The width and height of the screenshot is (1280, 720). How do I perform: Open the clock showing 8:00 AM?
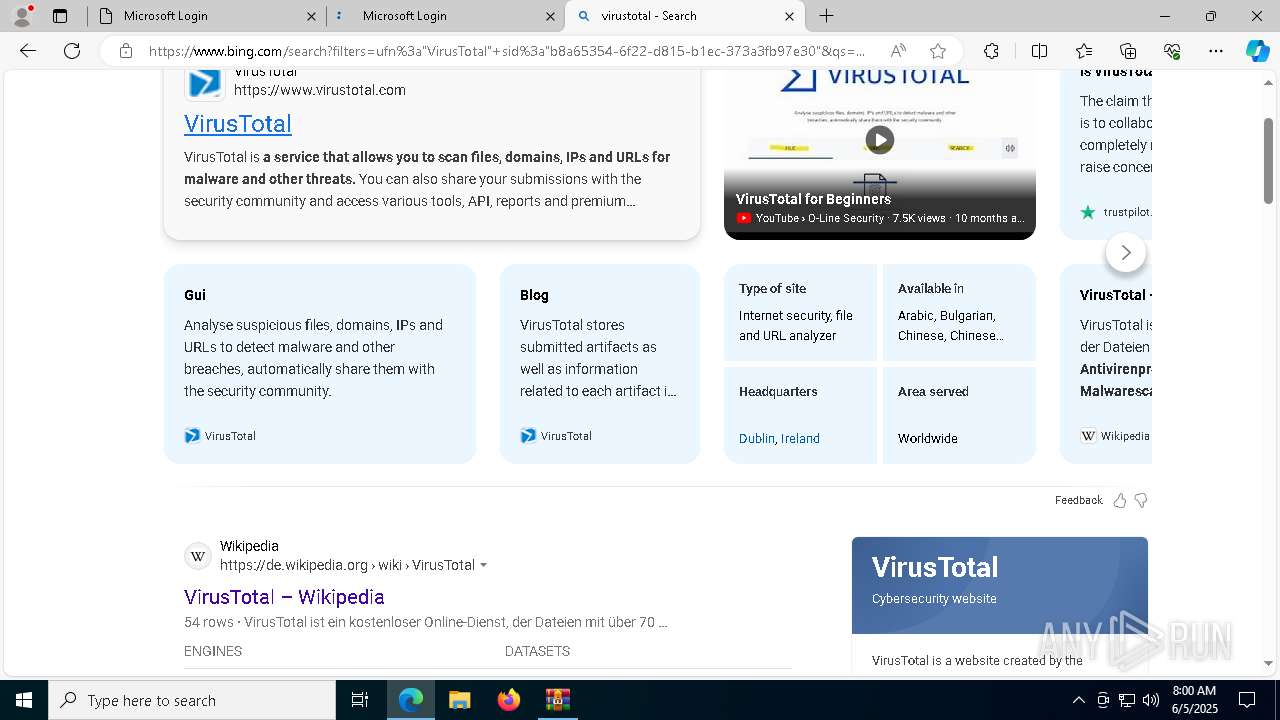click(x=1194, y=700)
